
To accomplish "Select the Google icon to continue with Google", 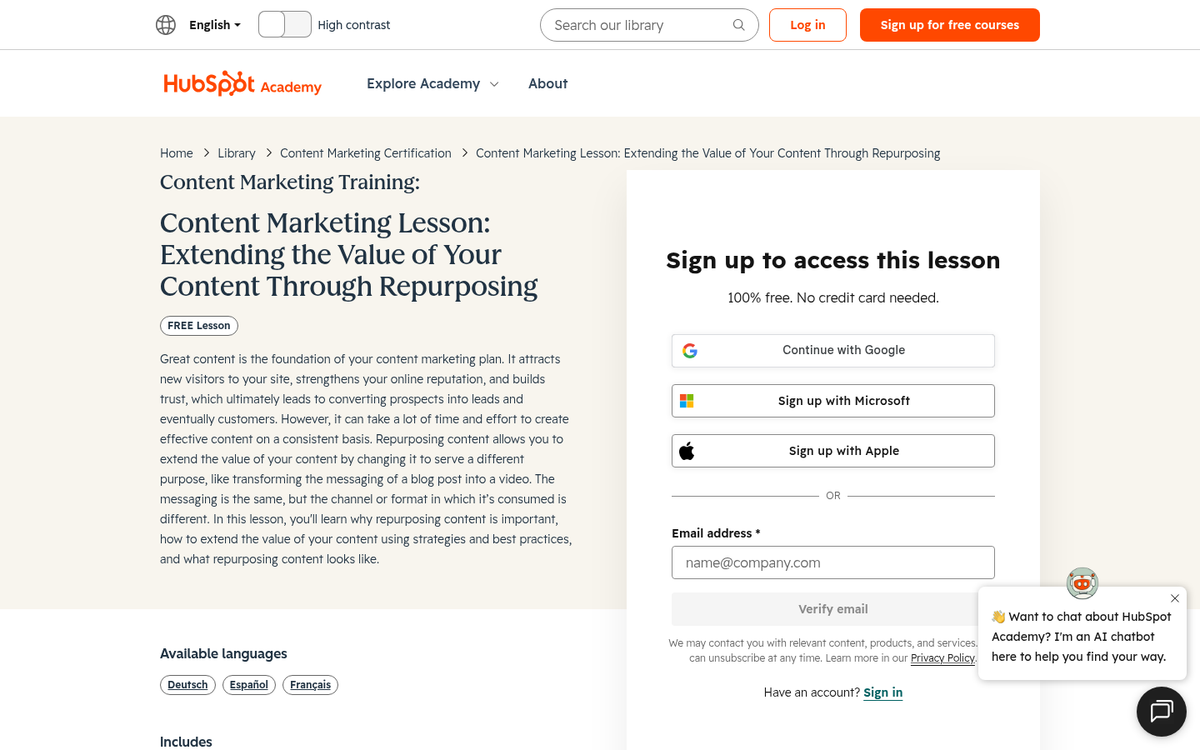I will (690, 350).
